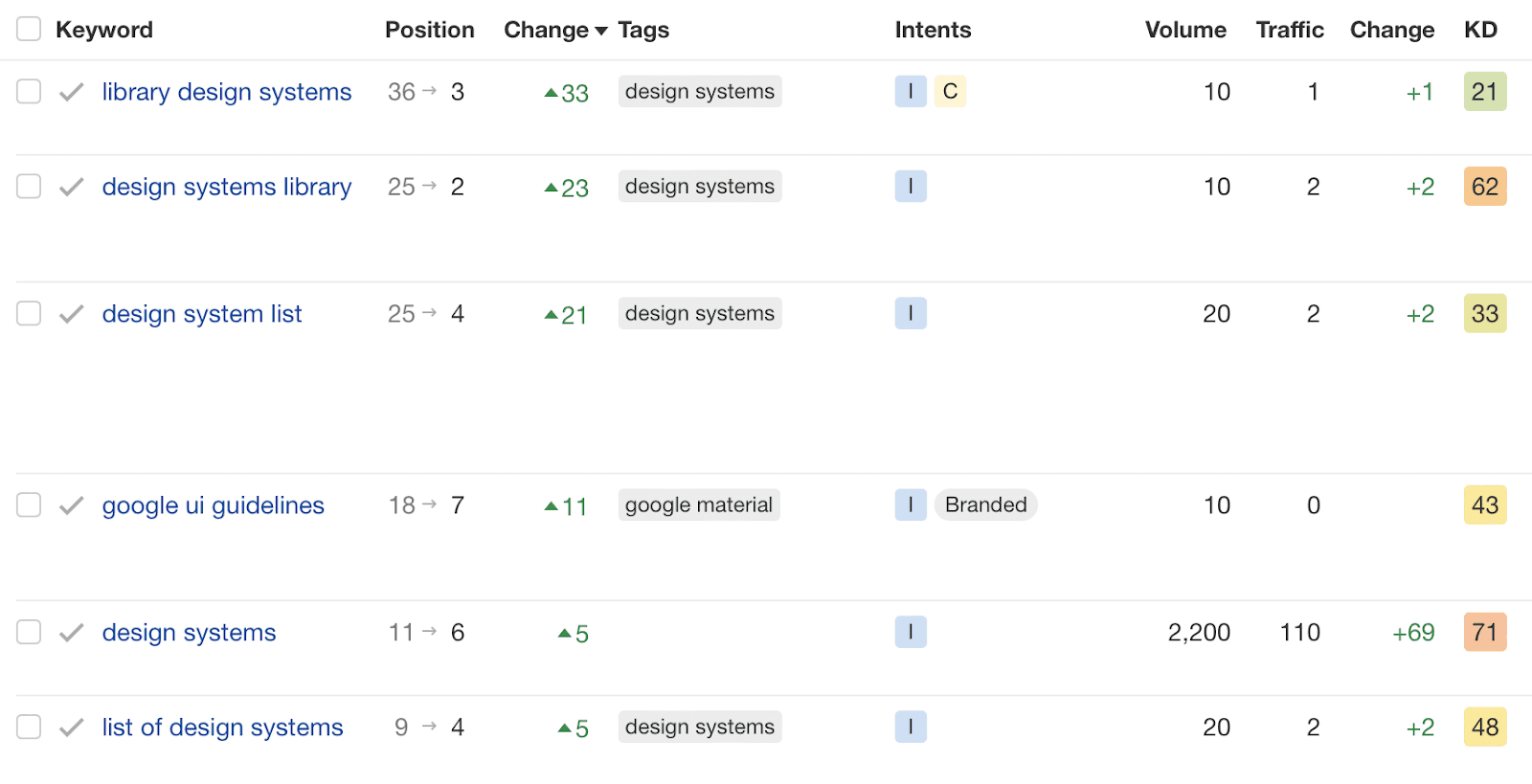
Task: Click the google material tag
Action: (699, 505)
